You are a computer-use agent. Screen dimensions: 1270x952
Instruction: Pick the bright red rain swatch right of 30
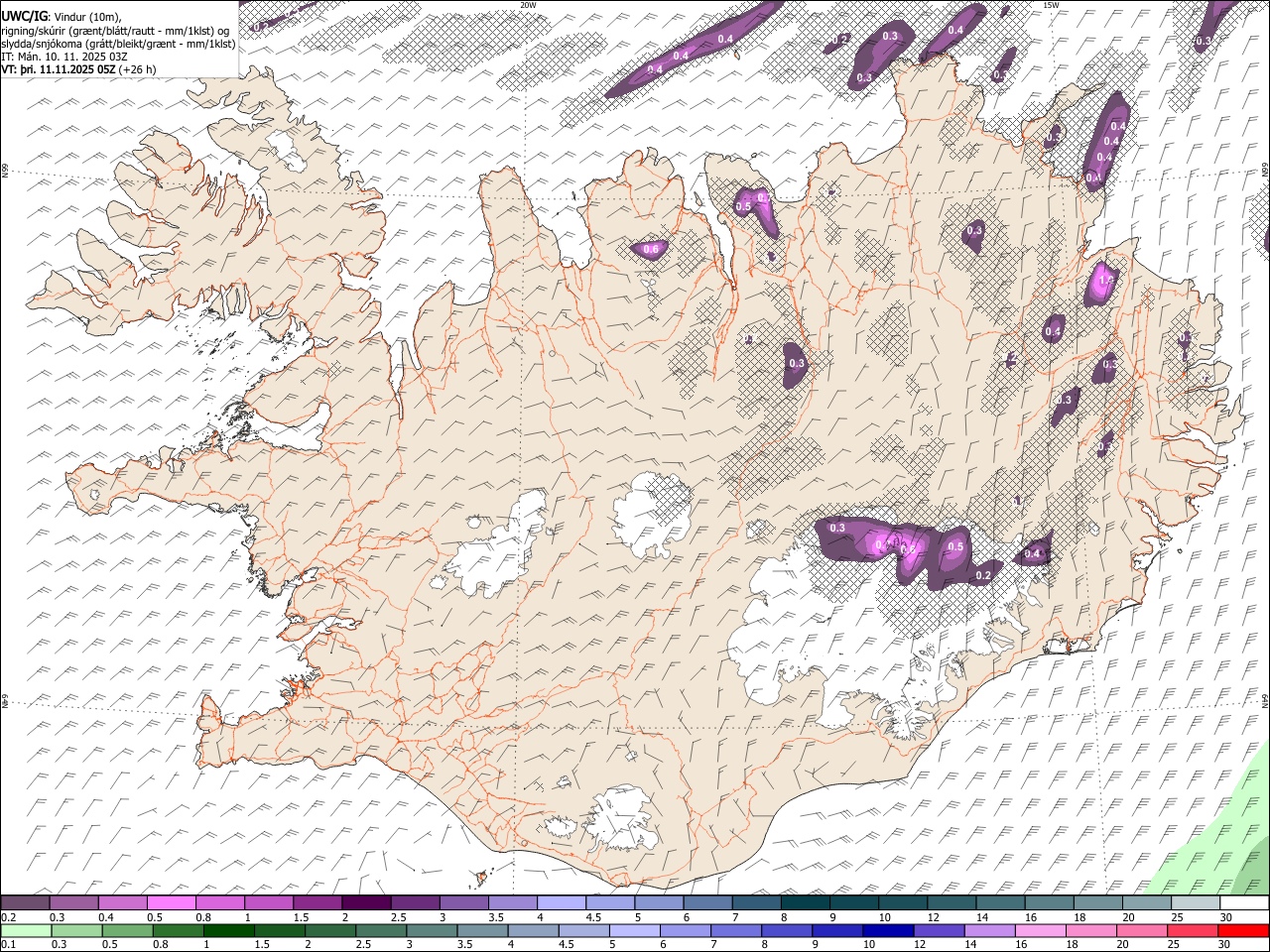(x=1244, y=930)
